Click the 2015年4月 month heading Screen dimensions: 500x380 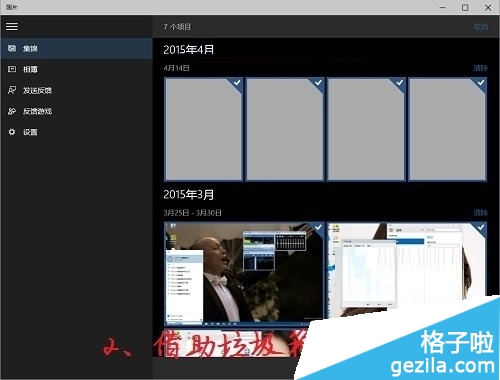pos(189,50)
